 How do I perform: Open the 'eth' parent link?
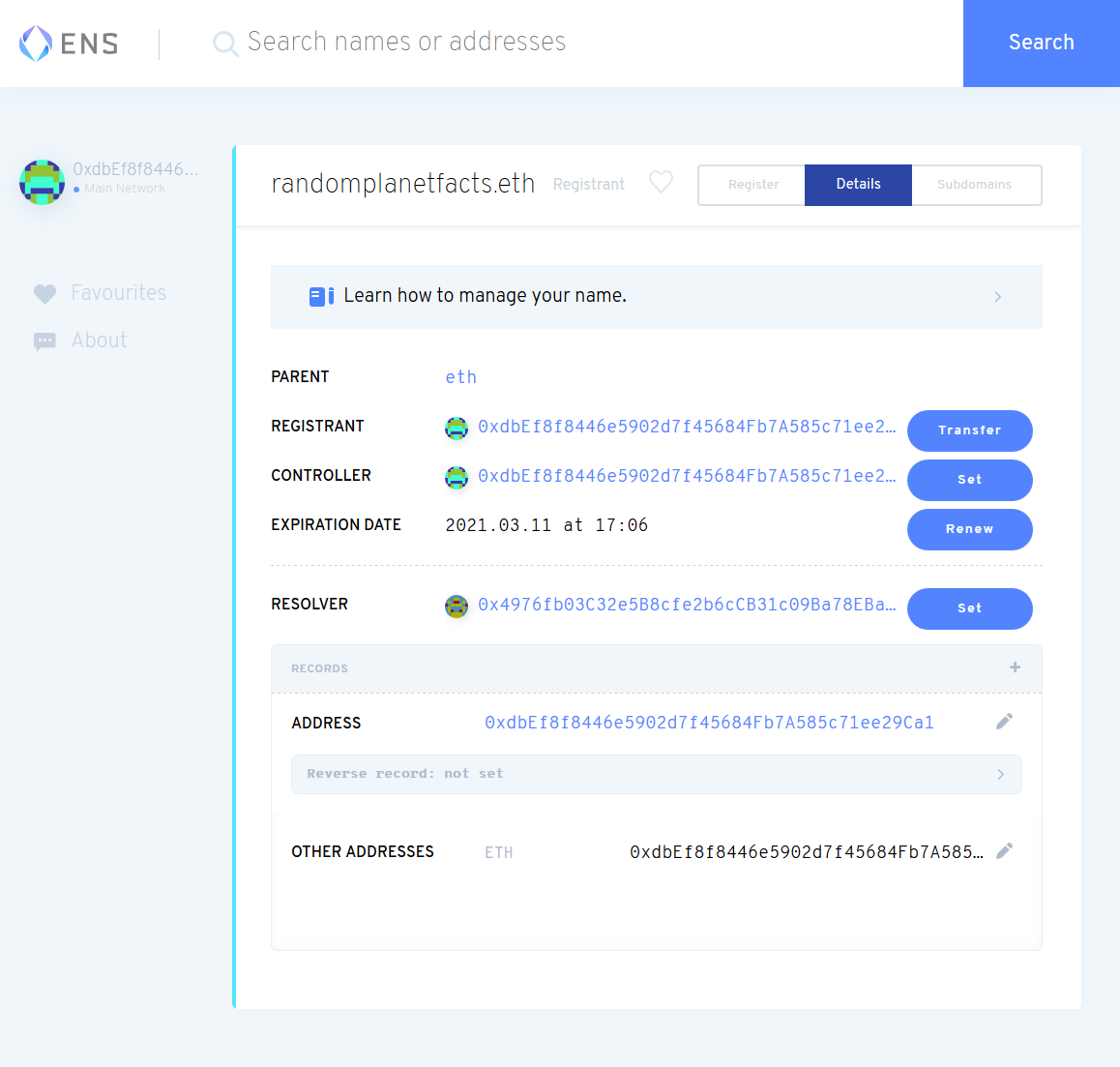(x=461, y=377)
